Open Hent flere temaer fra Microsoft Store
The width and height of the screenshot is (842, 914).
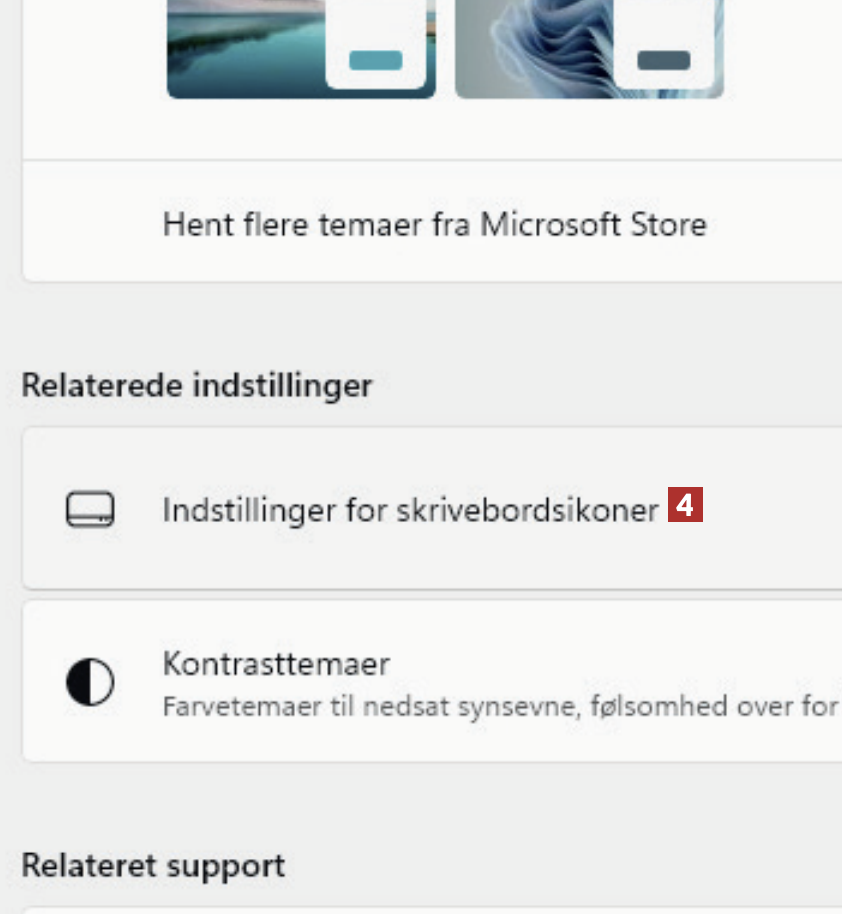click(434, 224)
